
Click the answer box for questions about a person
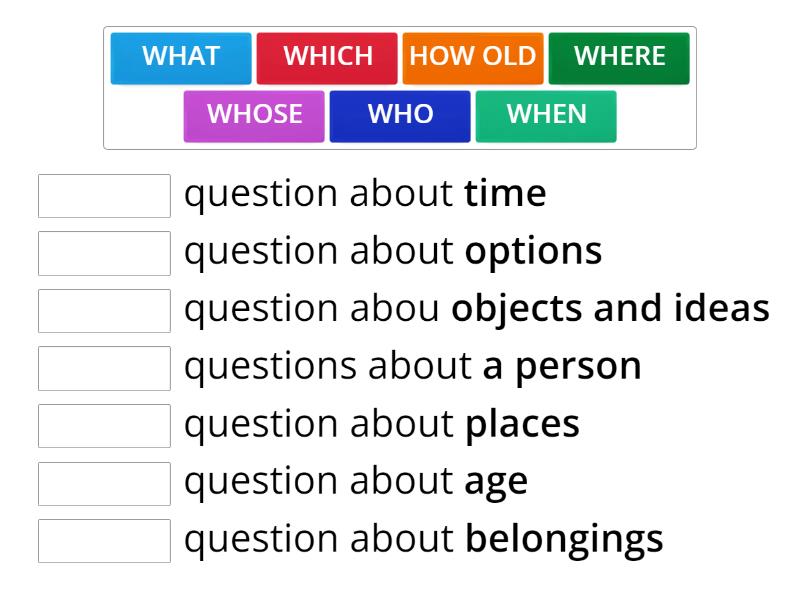[x=104, y=369]
